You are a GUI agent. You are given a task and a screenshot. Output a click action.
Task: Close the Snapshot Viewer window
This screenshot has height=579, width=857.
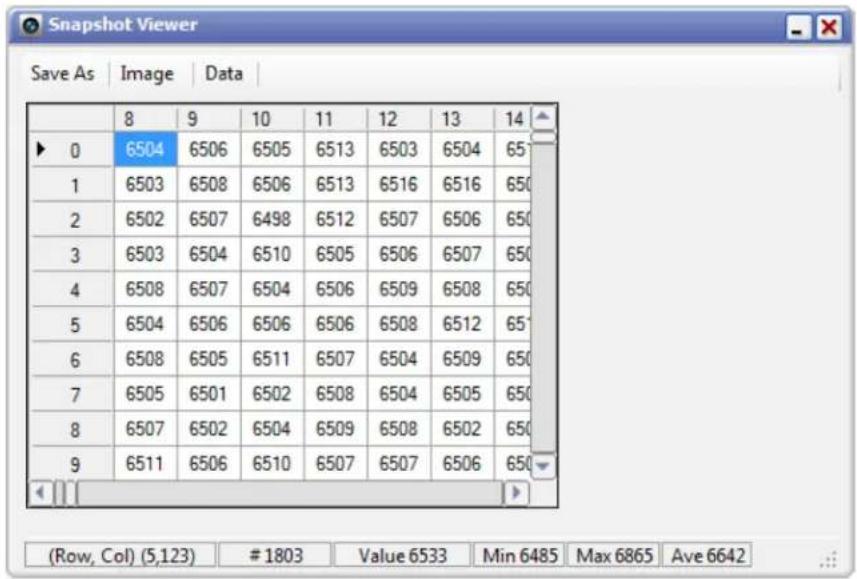click(x=829, y=27)
